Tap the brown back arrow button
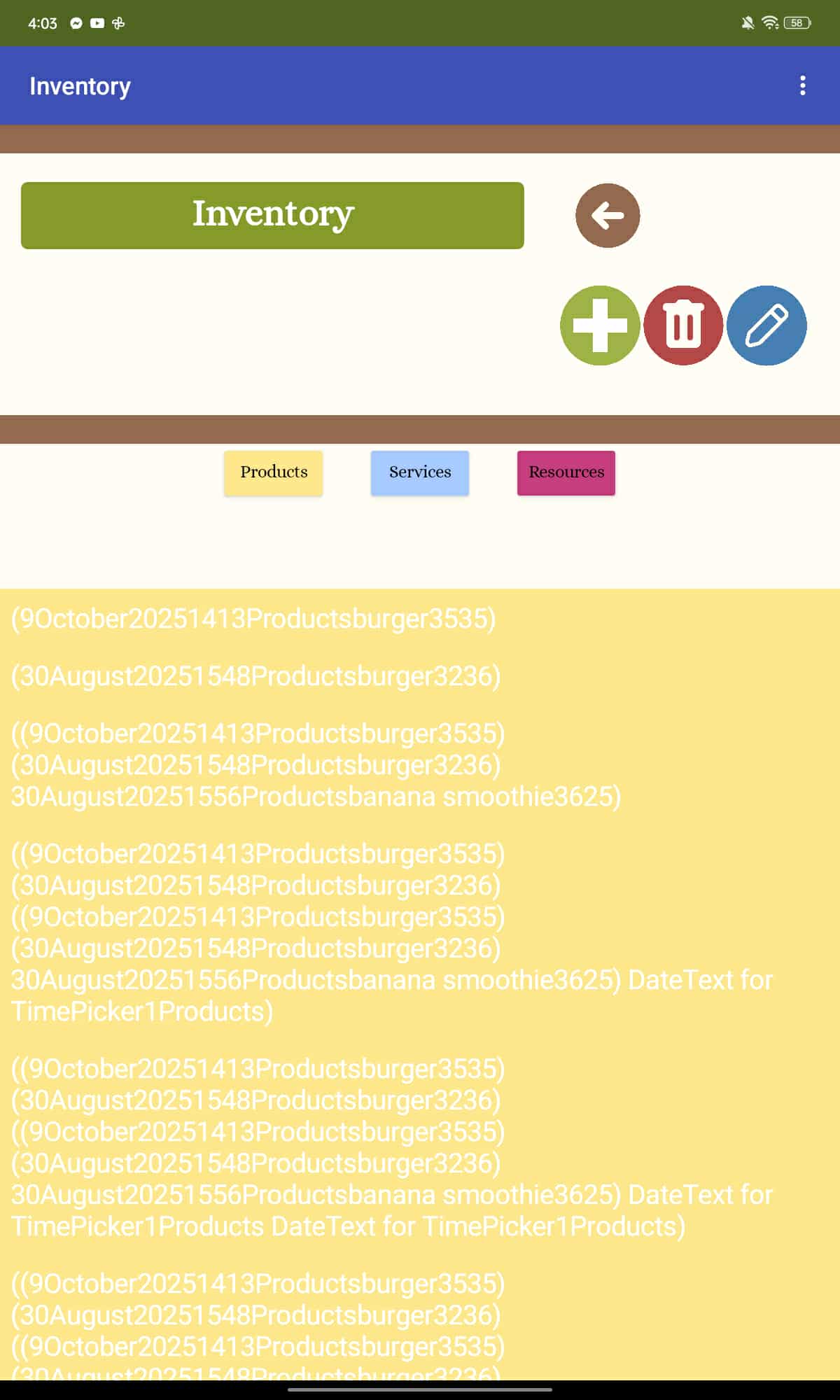840x1400 pixels. [608, 216]
